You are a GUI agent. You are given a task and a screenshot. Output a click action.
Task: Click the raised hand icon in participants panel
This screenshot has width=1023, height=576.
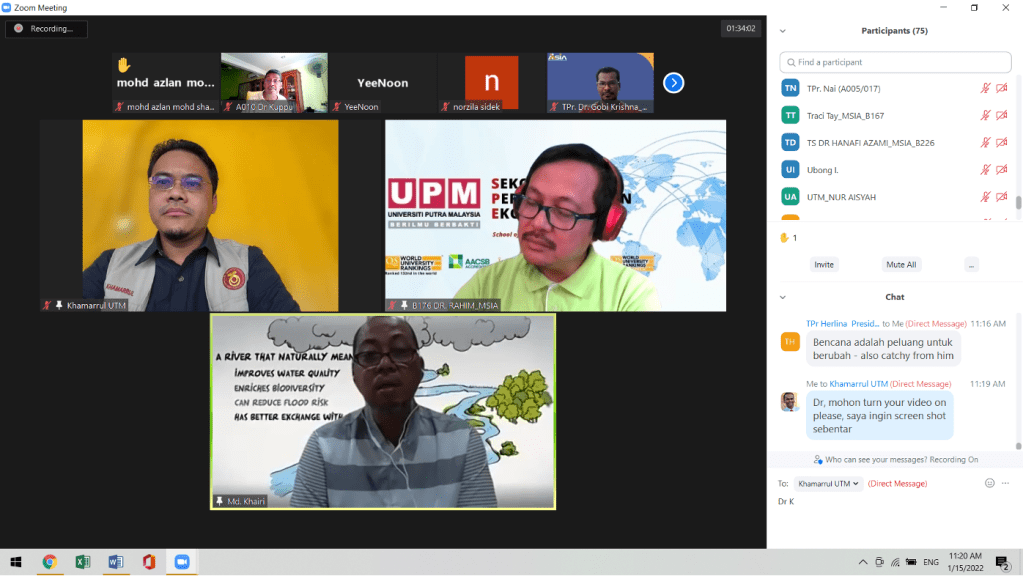point(784,238)
